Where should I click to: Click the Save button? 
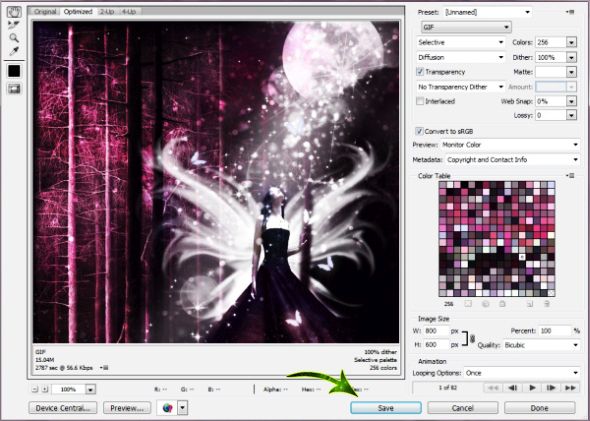(386, 408)
